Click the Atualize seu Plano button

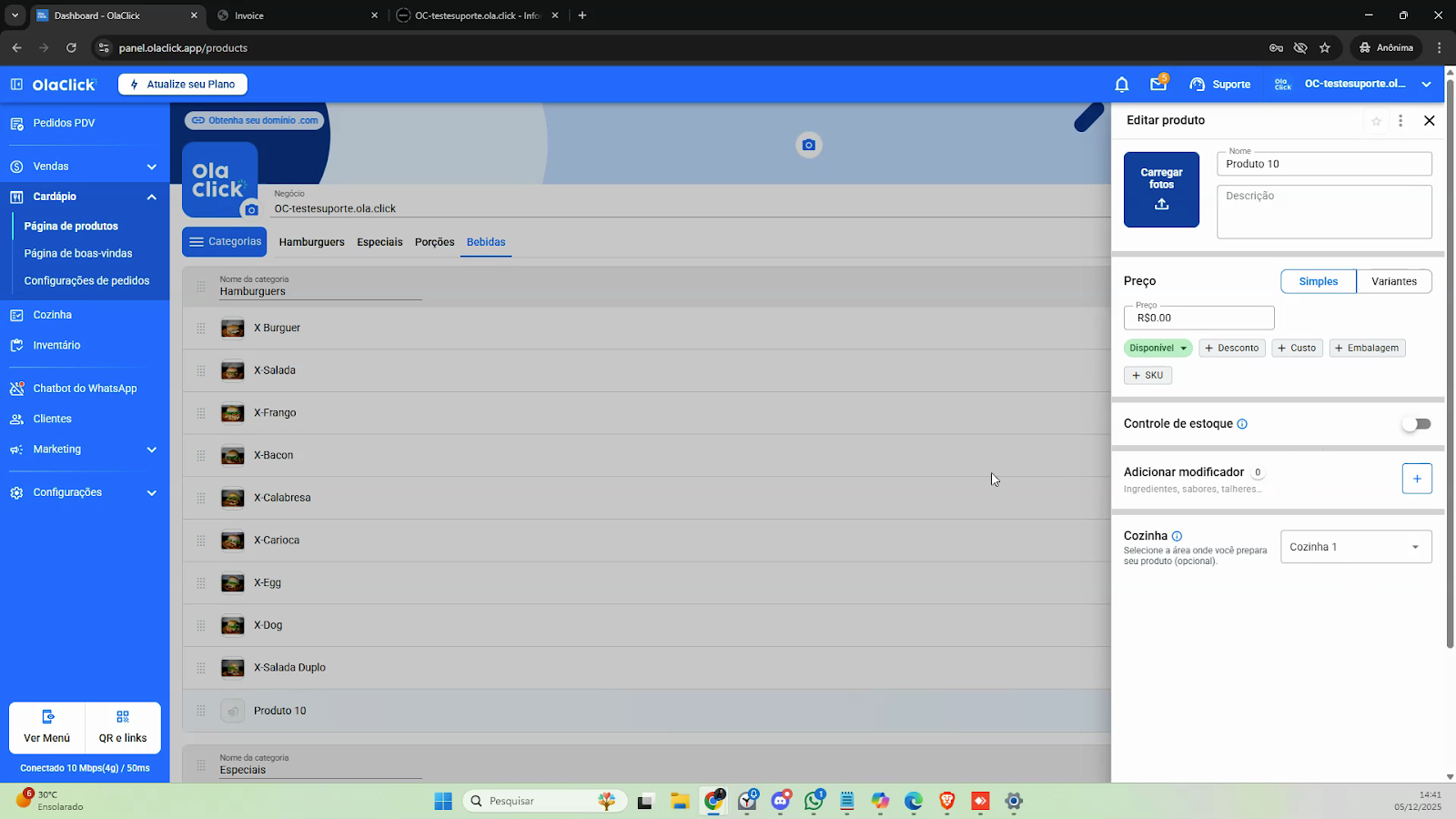coord(183,85)
